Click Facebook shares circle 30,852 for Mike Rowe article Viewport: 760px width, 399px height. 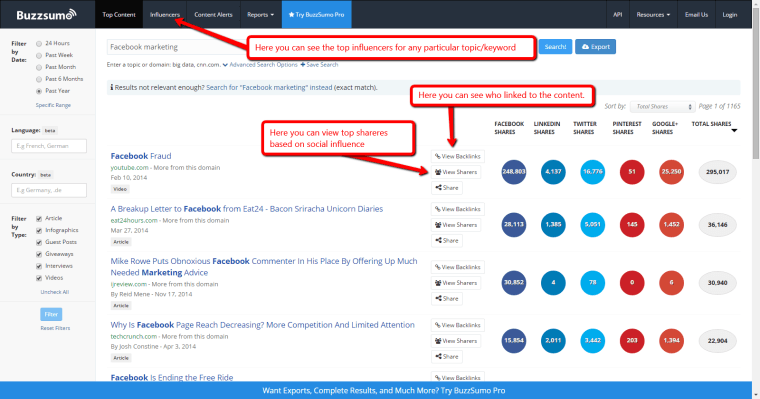(514, 283)
